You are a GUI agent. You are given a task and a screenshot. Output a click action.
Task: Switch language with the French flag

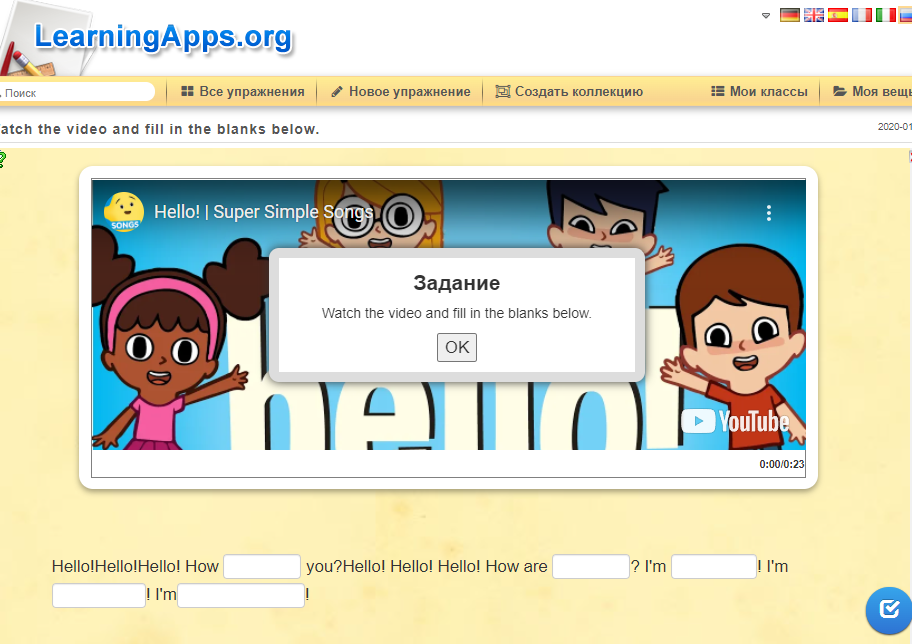coord(862,15)
